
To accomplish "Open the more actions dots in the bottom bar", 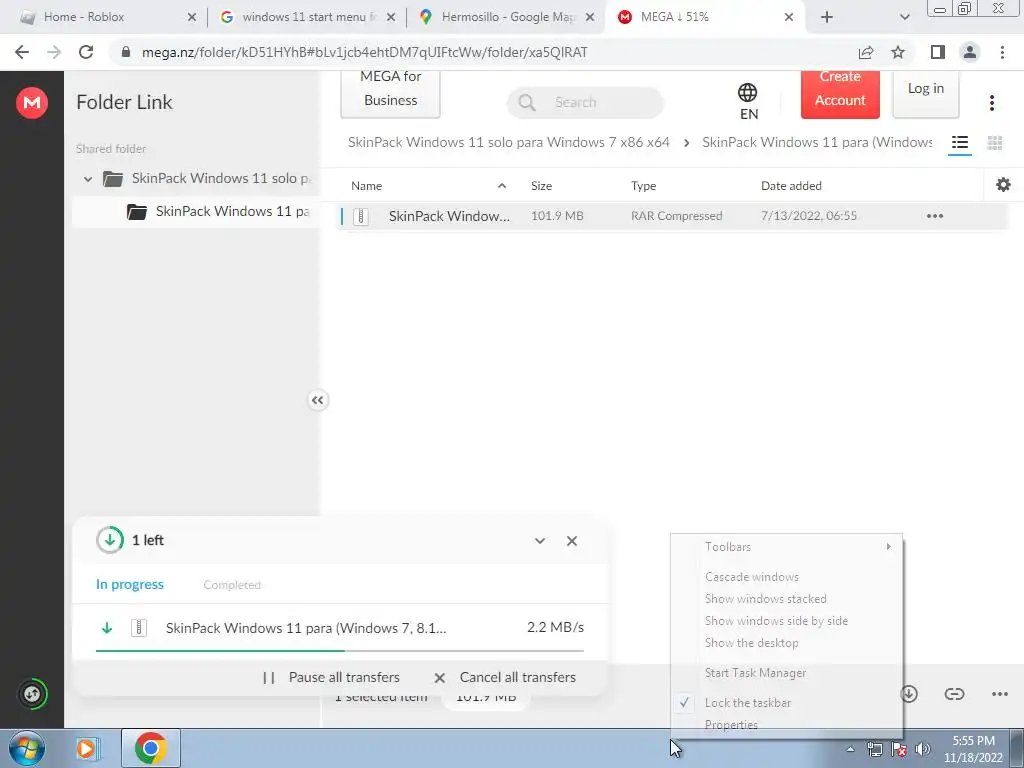I will pos(1000,694).
